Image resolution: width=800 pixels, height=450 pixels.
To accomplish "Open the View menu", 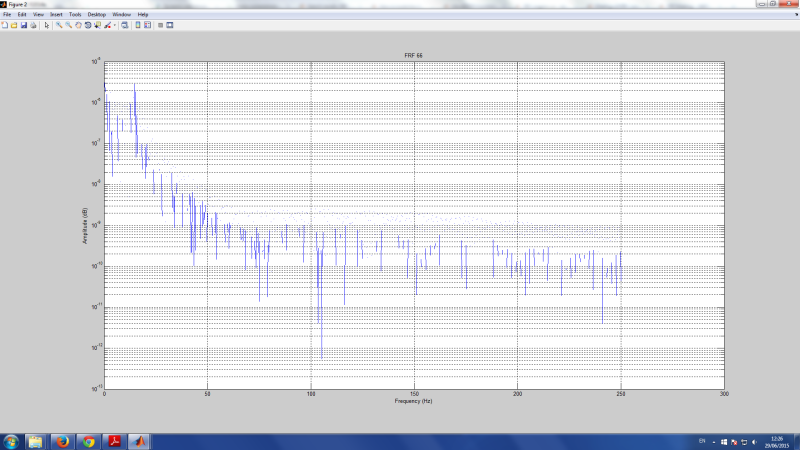I will (38, 14).
